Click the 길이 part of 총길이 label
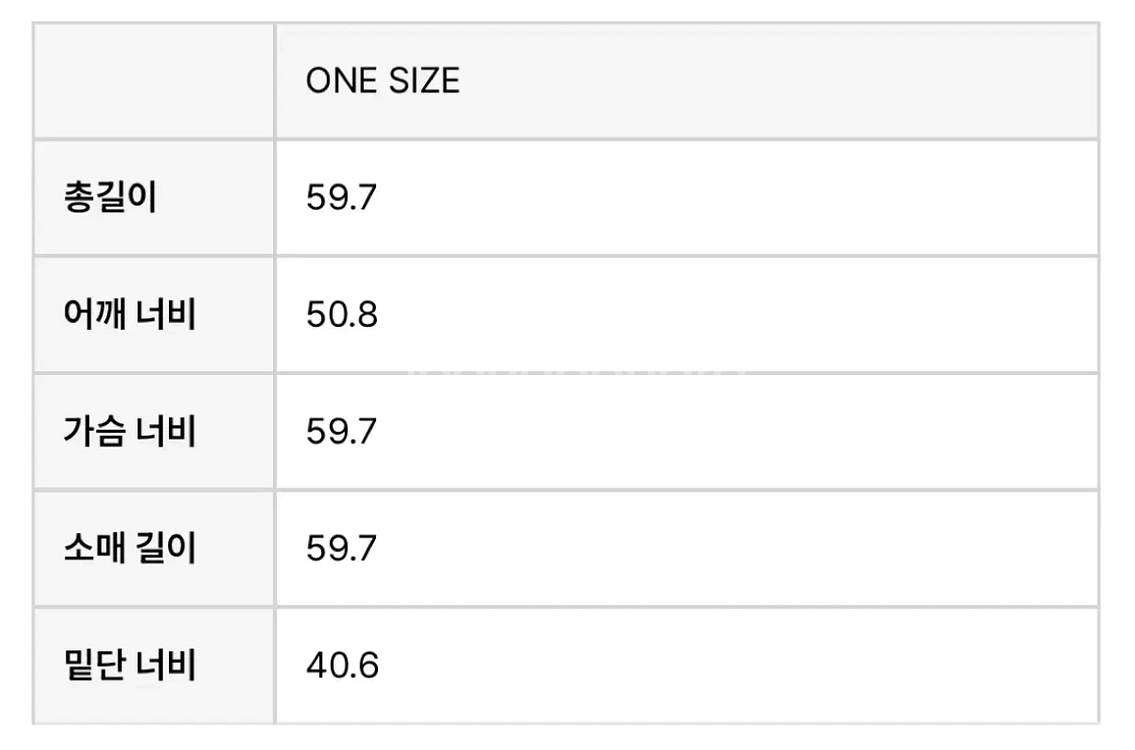This screenshot has width=1135, height=750. point(125,197)
